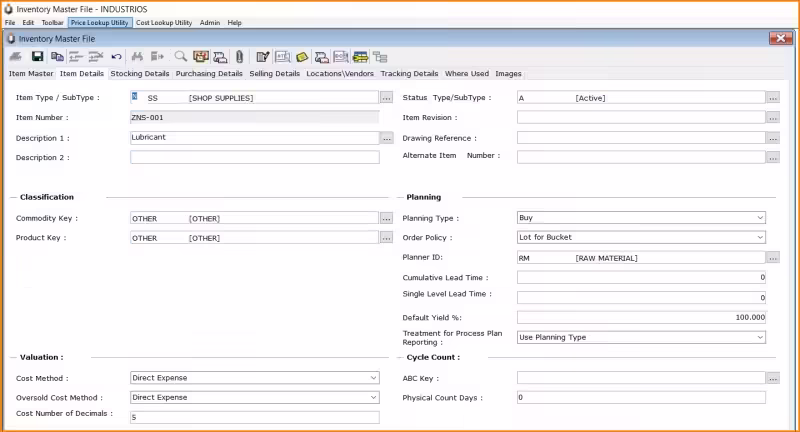The image size is (800, 432).
Task: Click the Physical Count Days field
Action: pyautogui.click(x=641, y=397)
